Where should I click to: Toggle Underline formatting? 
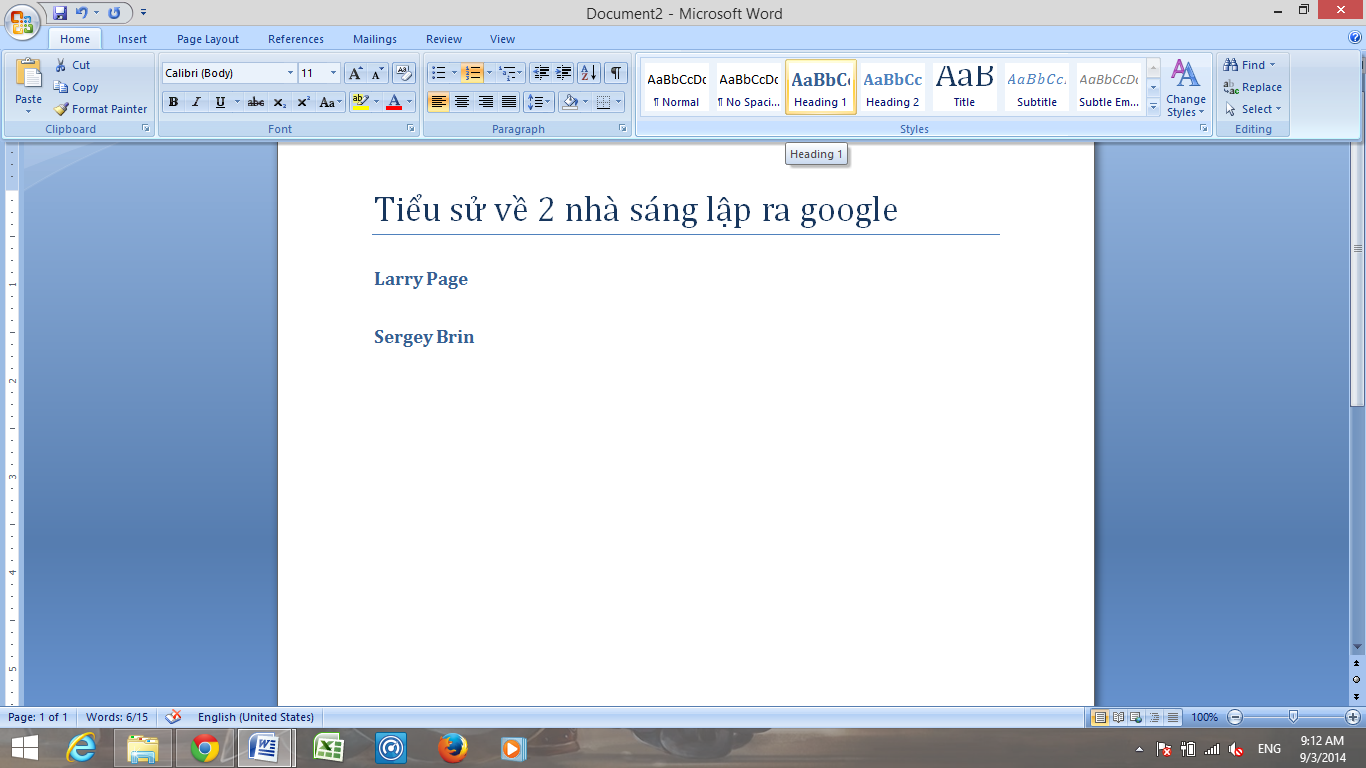[220, 102]
